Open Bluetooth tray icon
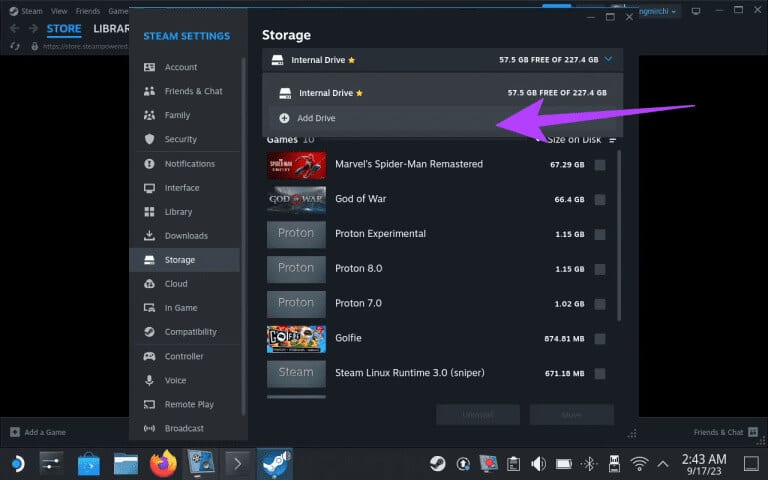 point(589,463)
